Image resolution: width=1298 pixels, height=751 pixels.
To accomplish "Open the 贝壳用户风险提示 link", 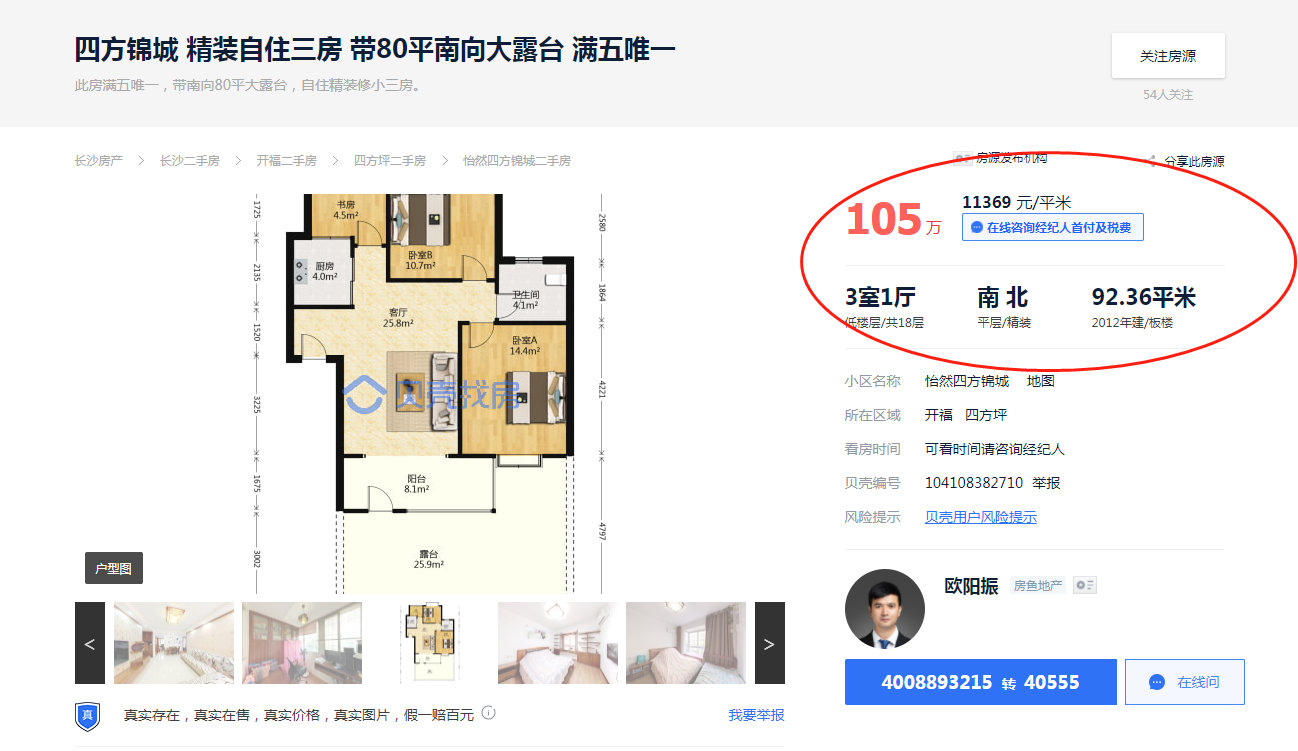I will click(981, 517).
